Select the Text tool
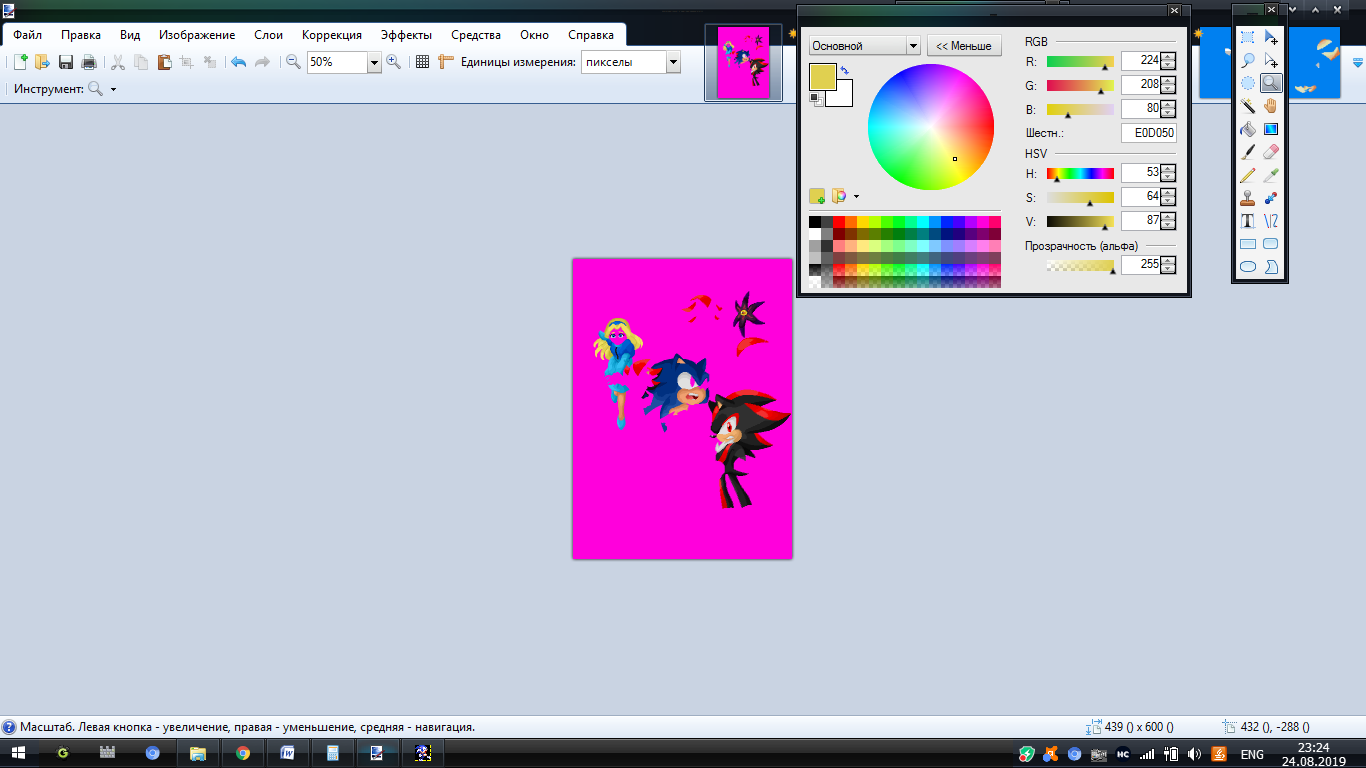This screenshot has width=1366, height=768. point(1248,221)
